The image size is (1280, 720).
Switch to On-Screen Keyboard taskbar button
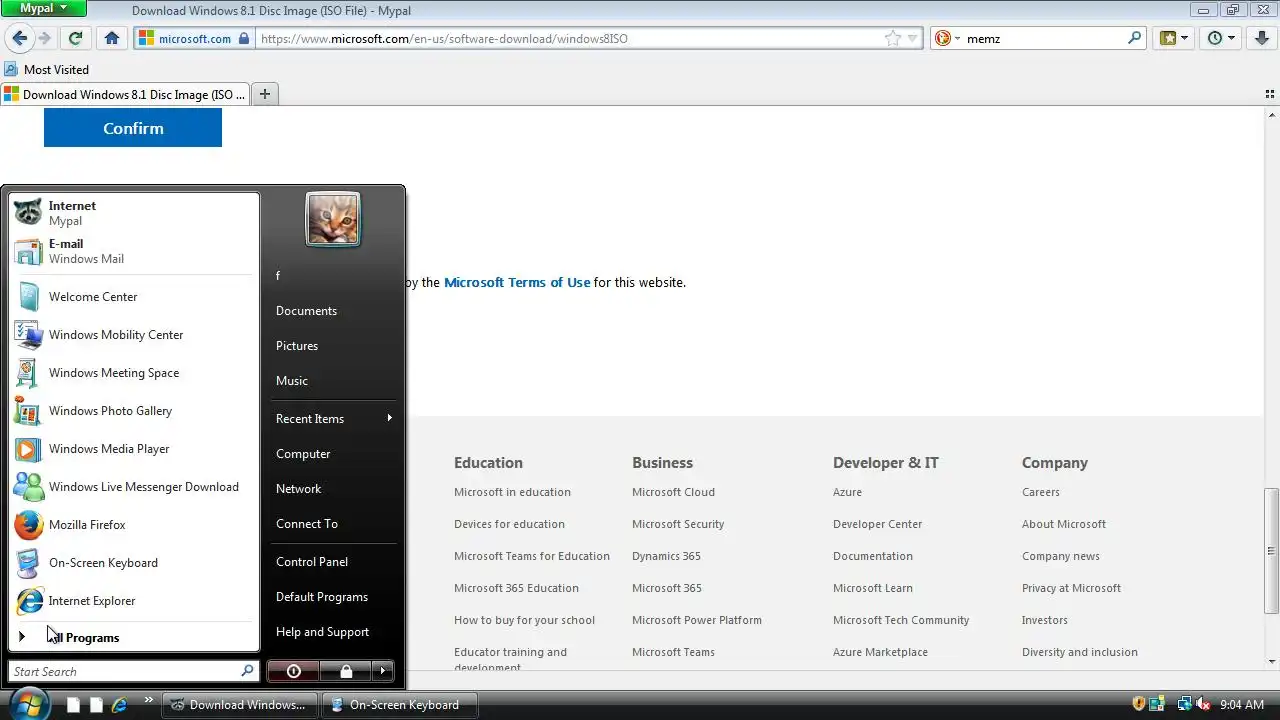point(400,705)
